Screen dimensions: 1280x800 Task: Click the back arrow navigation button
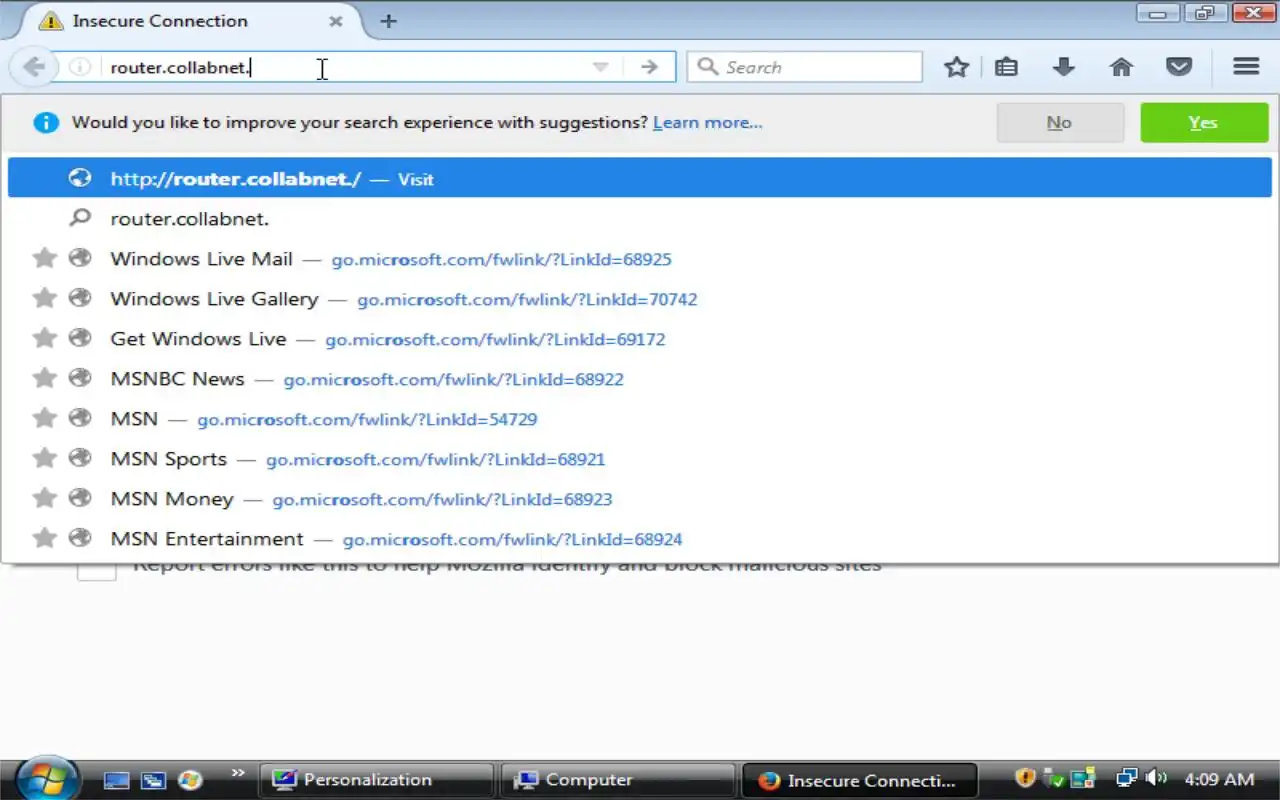33,67
